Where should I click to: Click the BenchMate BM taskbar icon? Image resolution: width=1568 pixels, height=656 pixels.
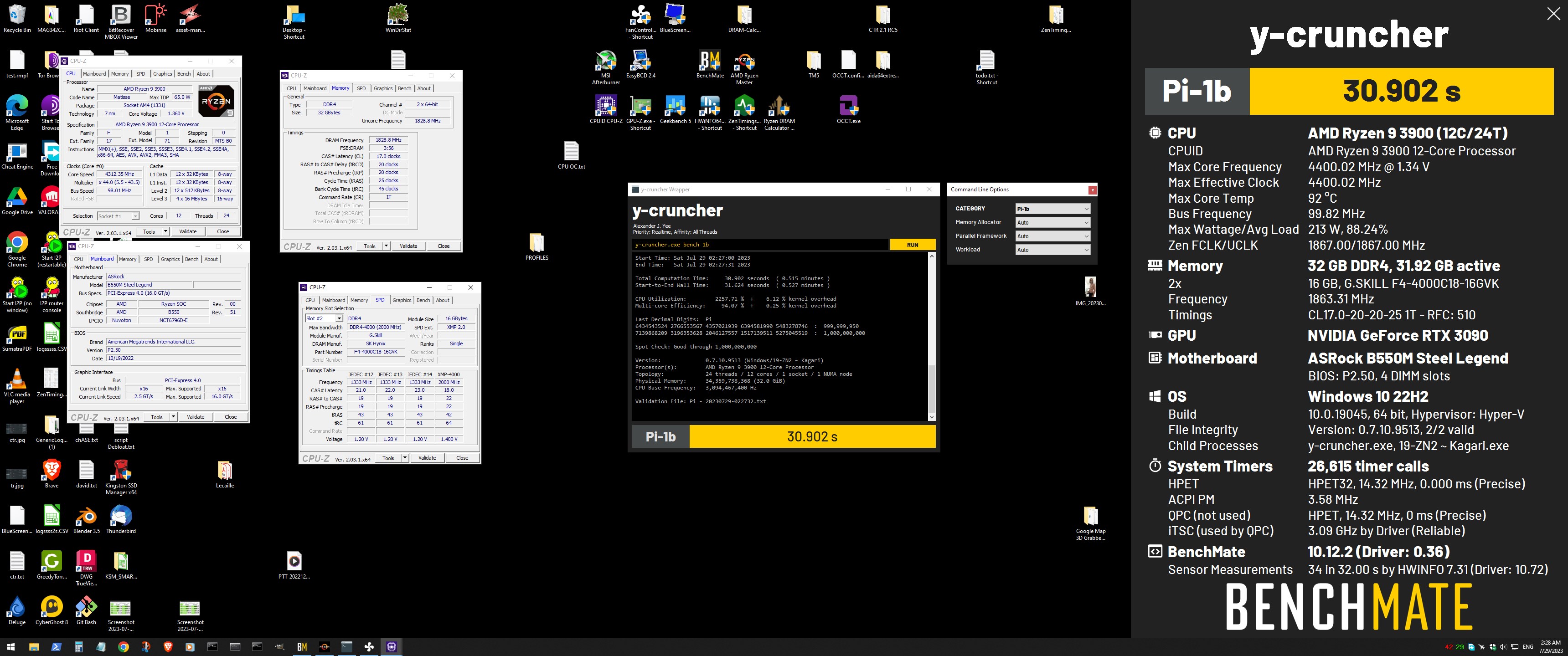coord(302,646)
